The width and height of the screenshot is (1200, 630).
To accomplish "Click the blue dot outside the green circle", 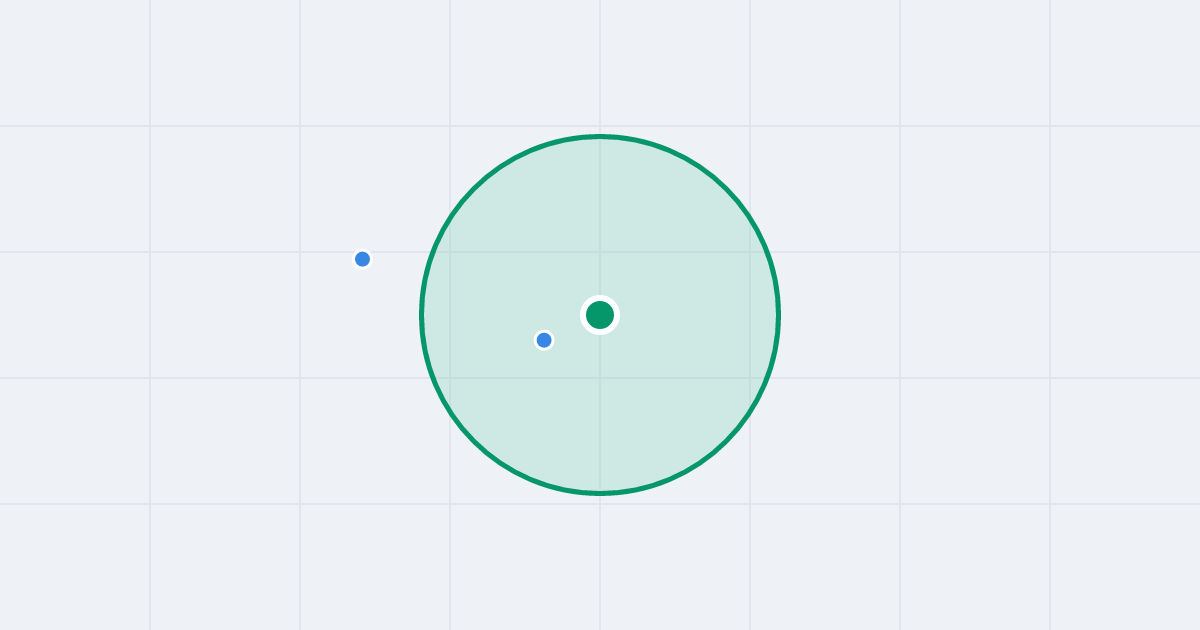I will point(362,259).
